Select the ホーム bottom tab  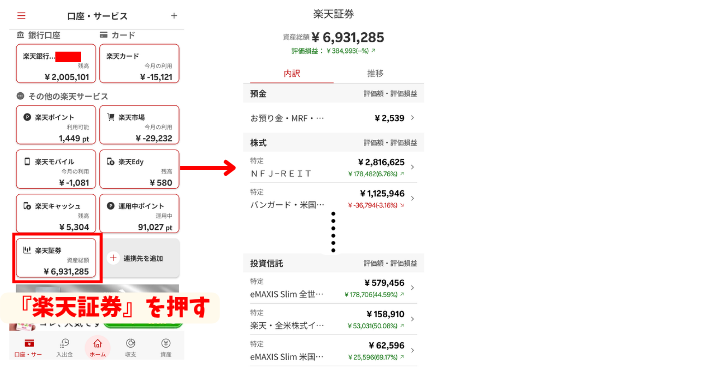pyautogui.click(x=97, y=347)
